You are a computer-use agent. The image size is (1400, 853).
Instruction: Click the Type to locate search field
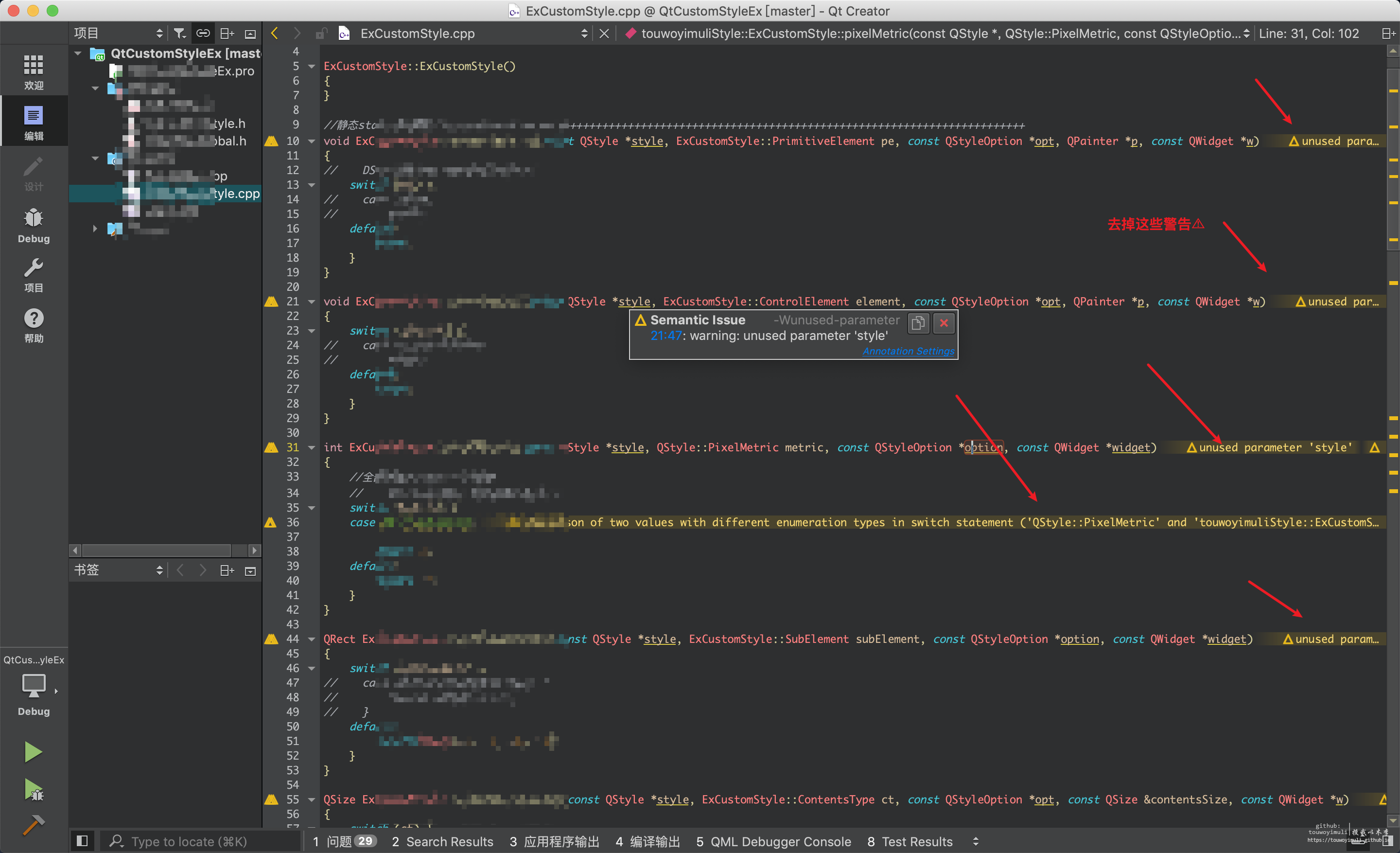coord(189,841)
